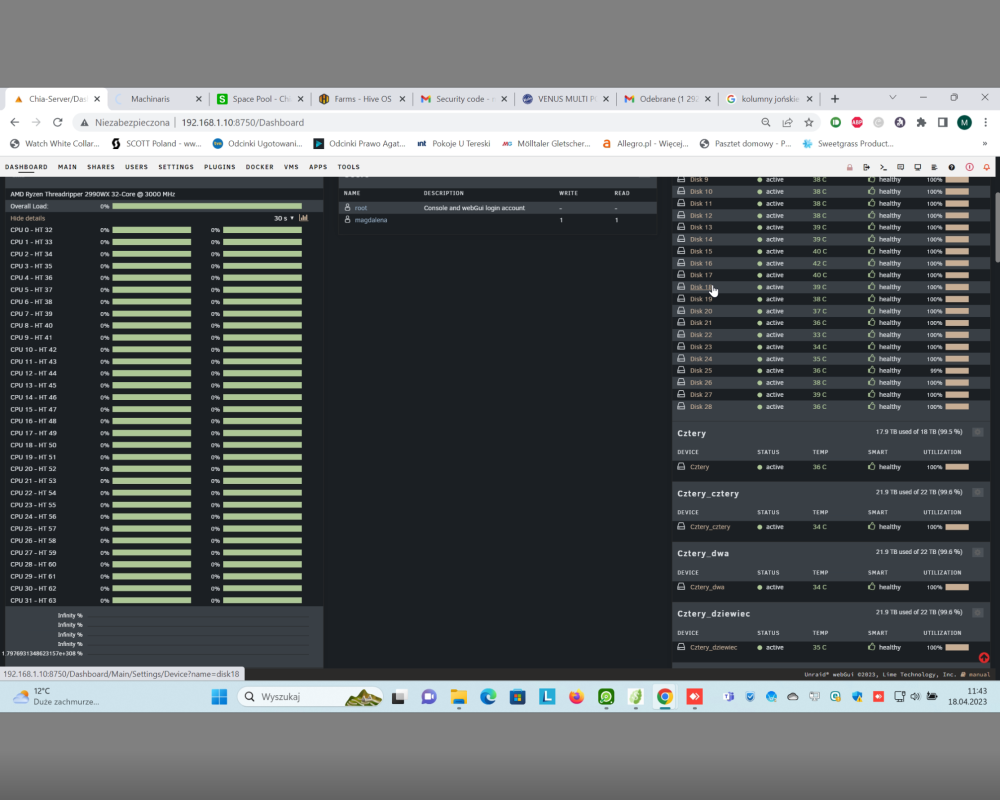Open the MAIN menu item
The image size is (1000, 800).
click(x=67, y=167)
